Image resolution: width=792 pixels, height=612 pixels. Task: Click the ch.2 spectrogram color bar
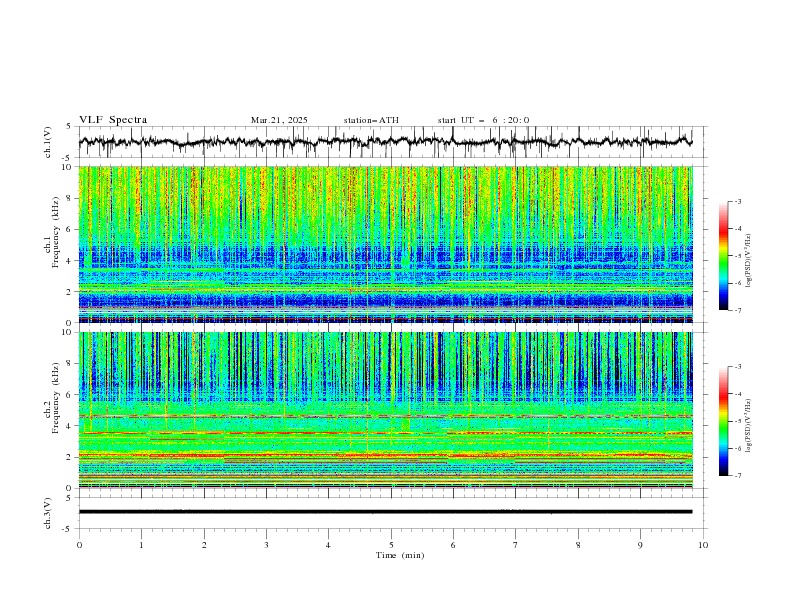point(723,421)
